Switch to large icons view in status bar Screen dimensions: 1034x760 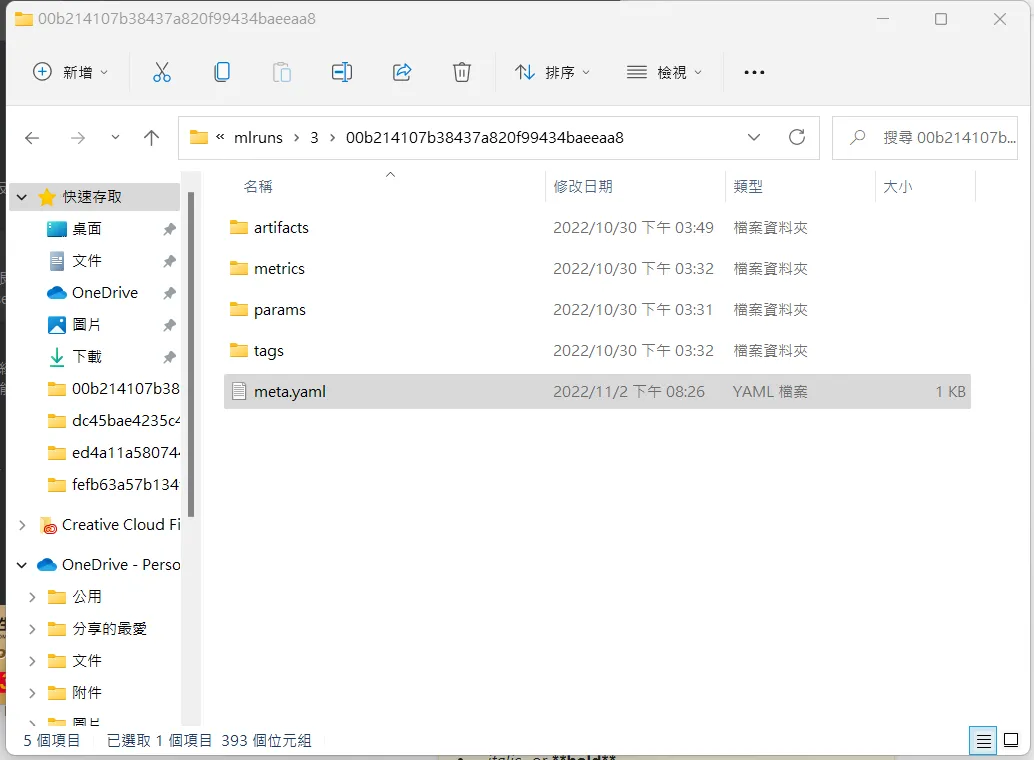click(1011, 740)
